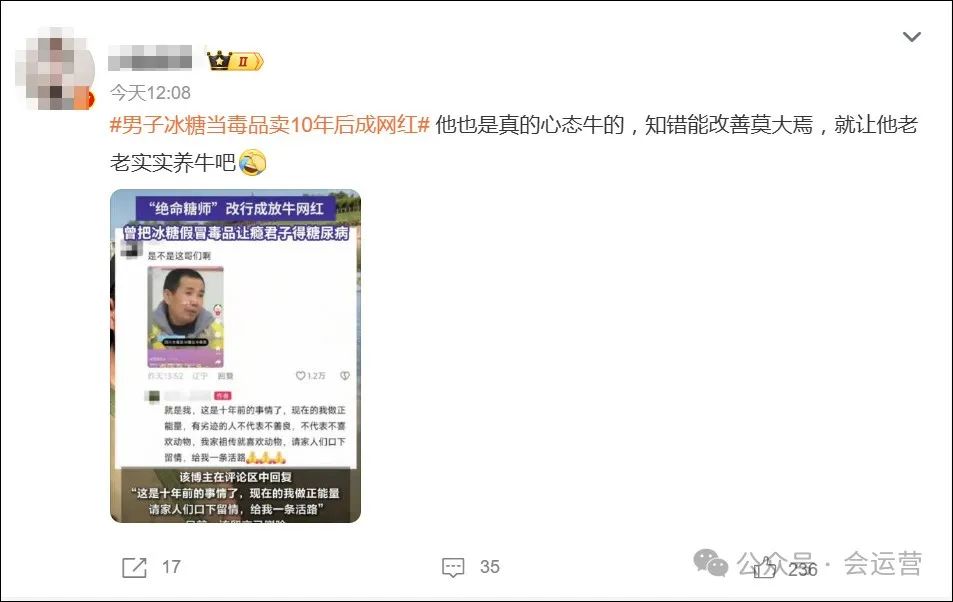Open the attached news image thumbnail
Viewport: 953px width, 602px height.
[235, 356]
